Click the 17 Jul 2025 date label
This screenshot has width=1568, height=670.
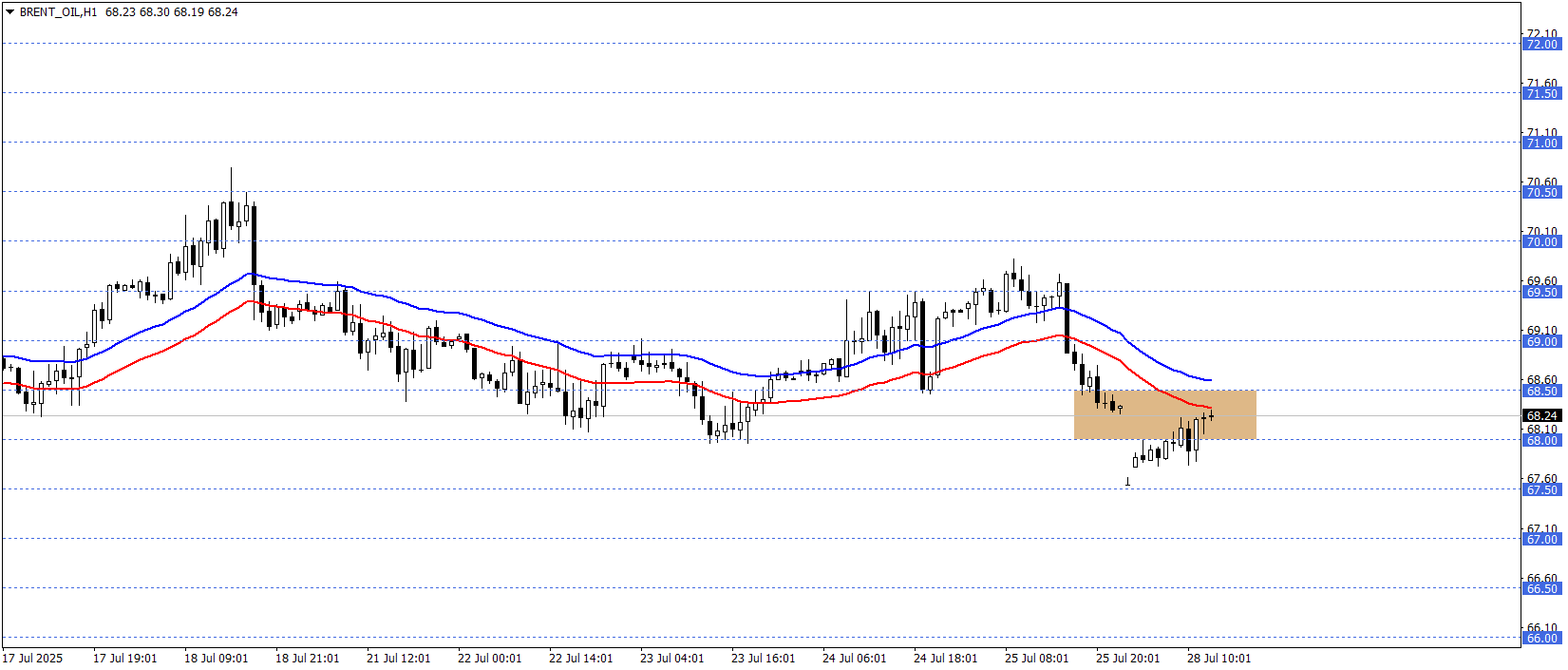pyautogui.click(x=33, y=658)
